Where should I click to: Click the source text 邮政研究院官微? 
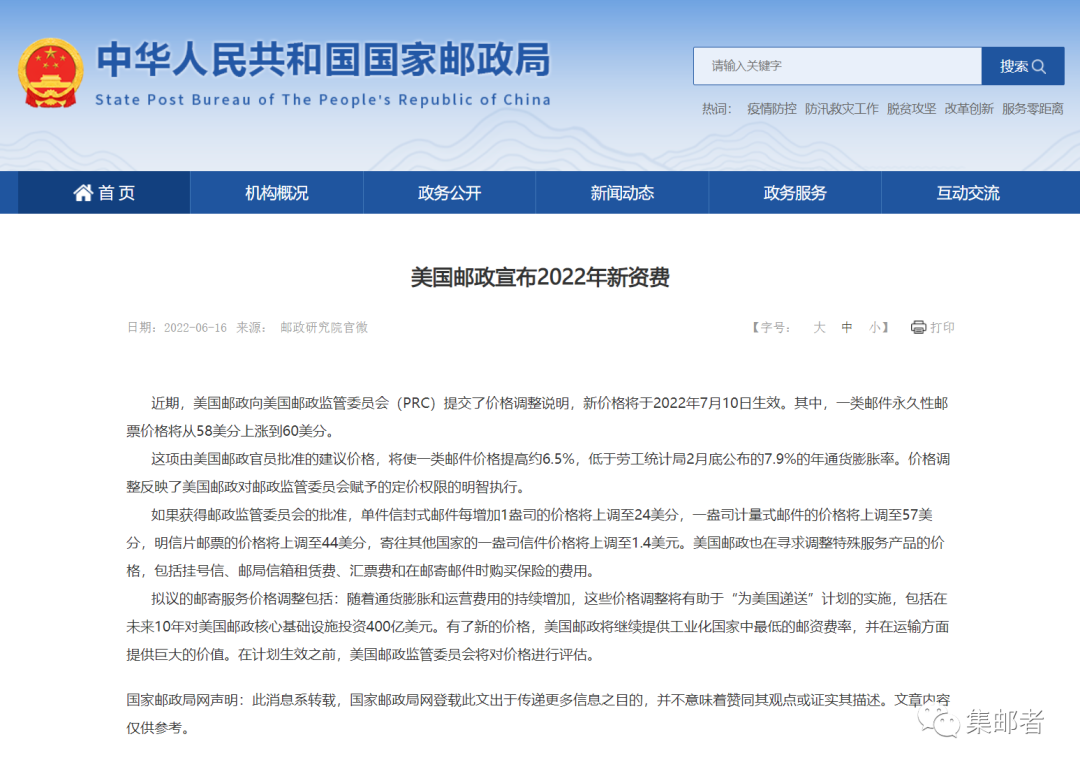coord(324,328)
